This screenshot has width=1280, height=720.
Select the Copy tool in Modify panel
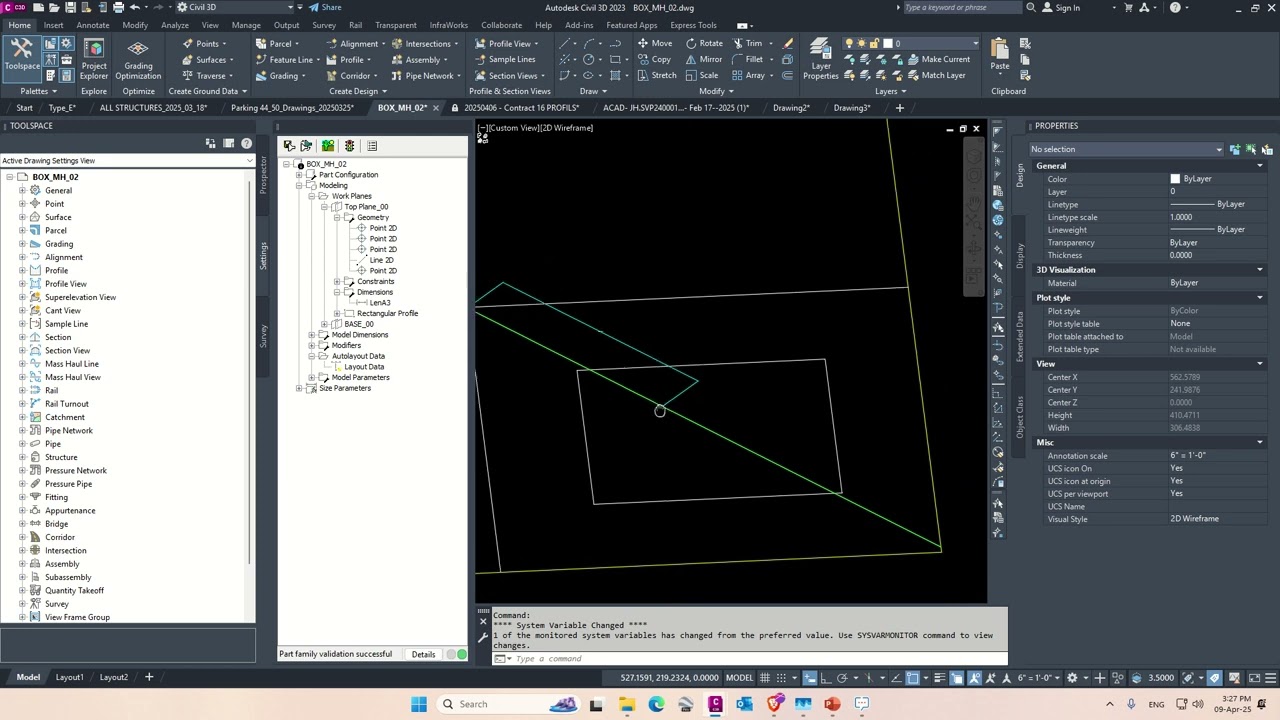[655, 59]
